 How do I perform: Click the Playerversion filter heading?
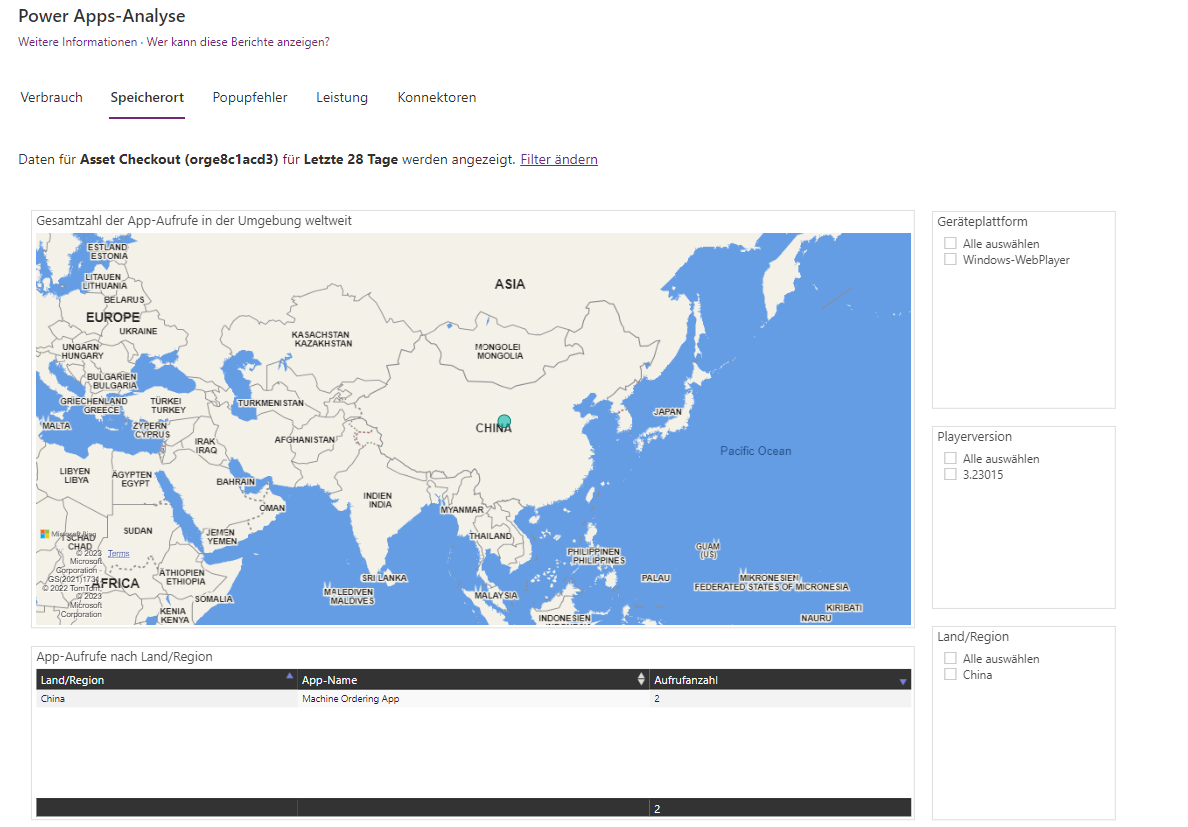pyautogui.click(x=974, y=436)
